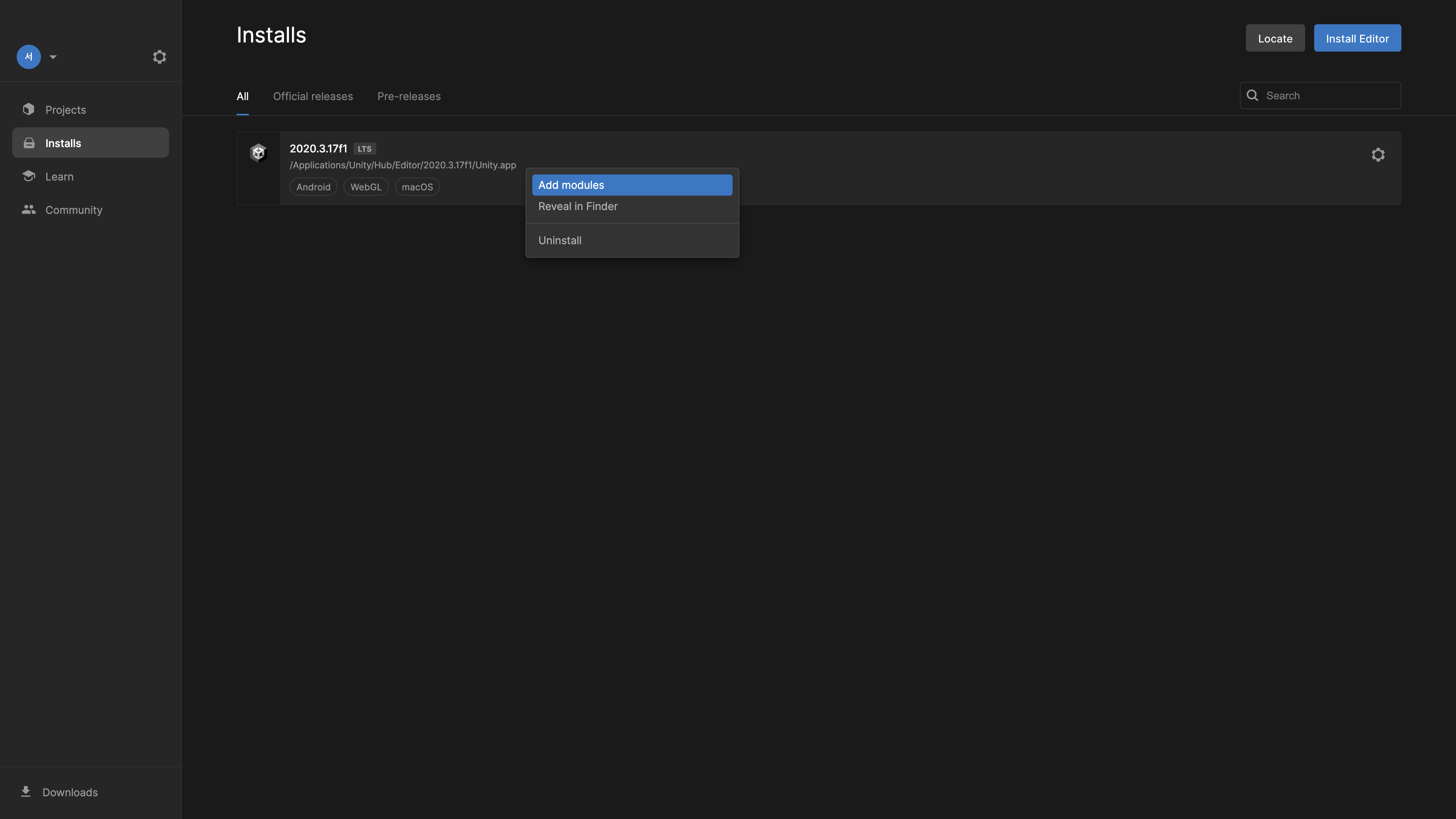Click the Installs drive icon in sidebar
The height and width of the screenshot is (819, 1456).
tap(29, 143)
